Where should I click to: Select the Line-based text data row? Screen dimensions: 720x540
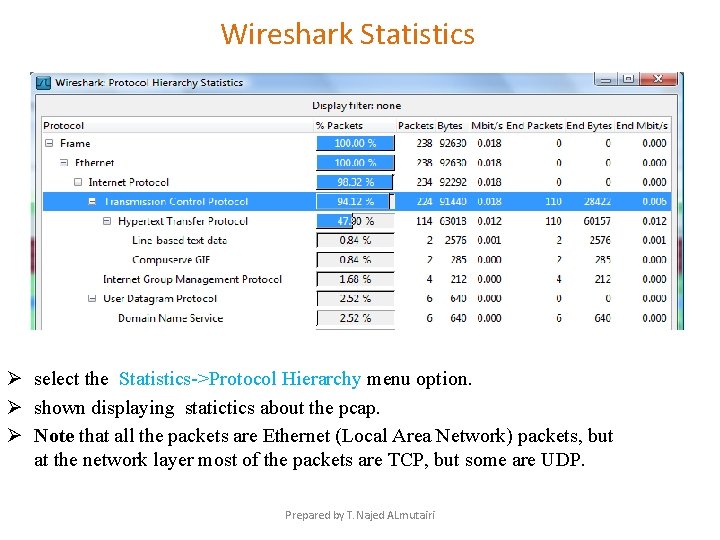pos(357,241)
